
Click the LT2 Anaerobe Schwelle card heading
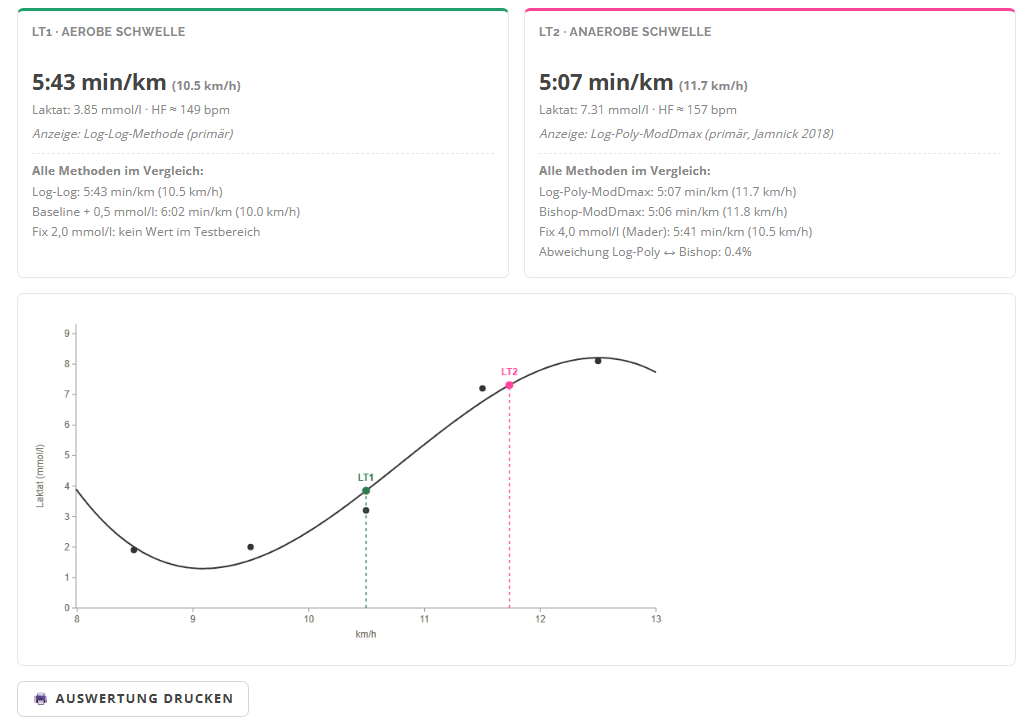(x=625, y=32)
